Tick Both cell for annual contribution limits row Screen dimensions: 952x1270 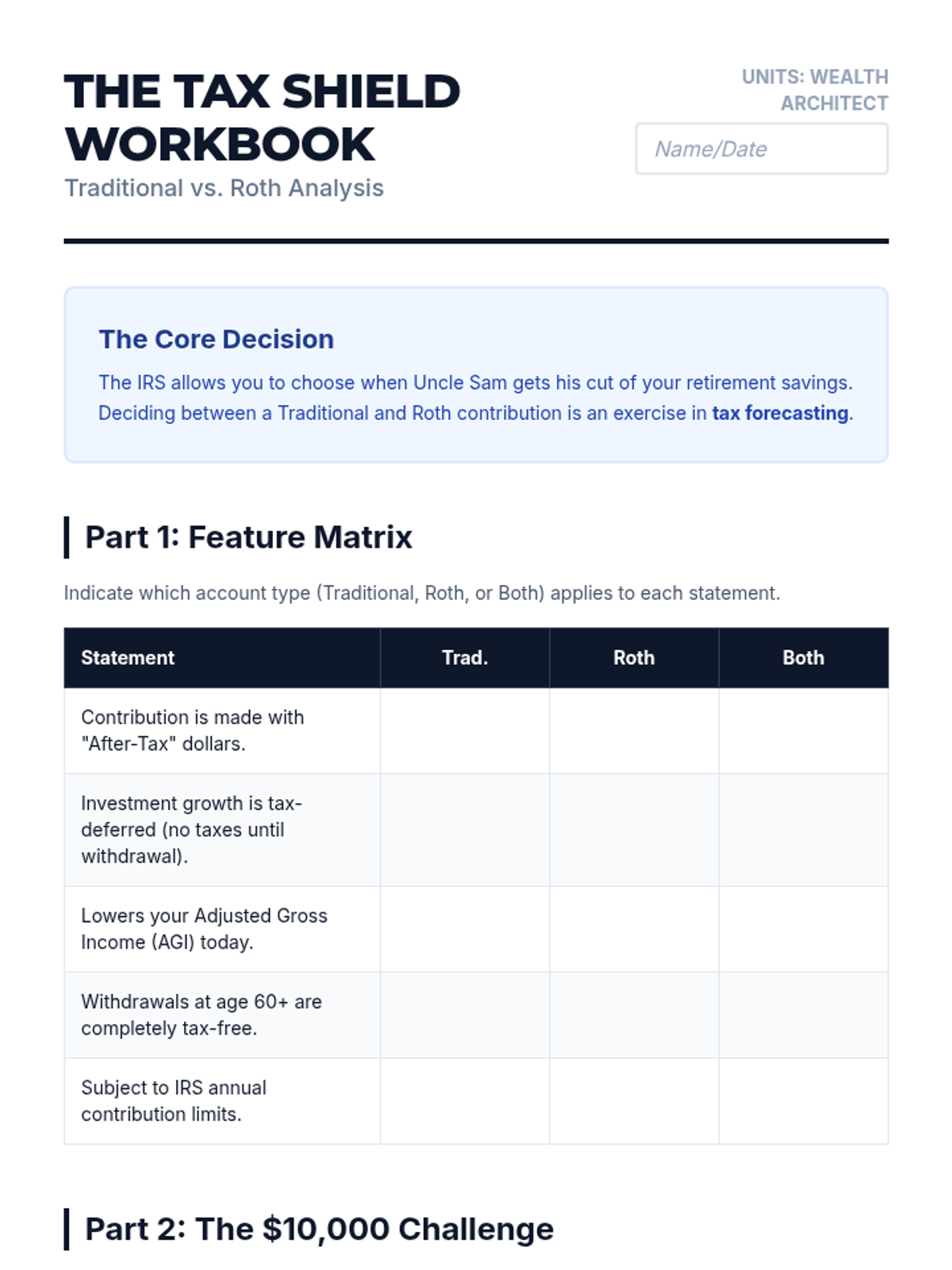click(804, 1101)
